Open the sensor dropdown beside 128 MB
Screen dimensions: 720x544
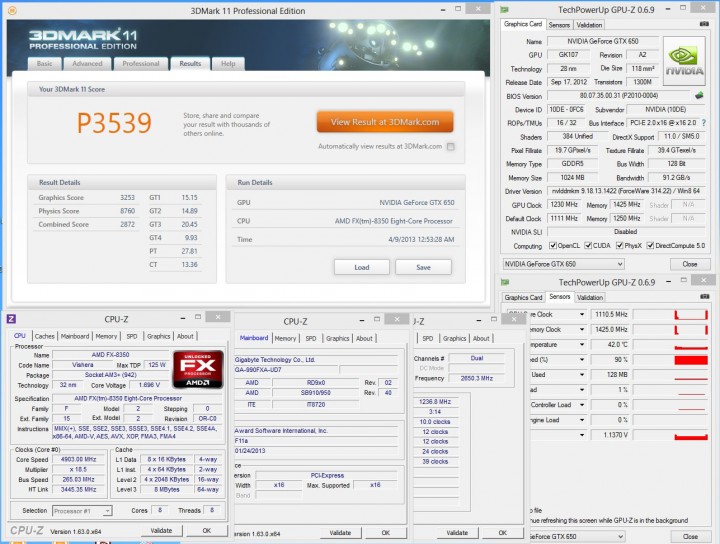(582, 375)
